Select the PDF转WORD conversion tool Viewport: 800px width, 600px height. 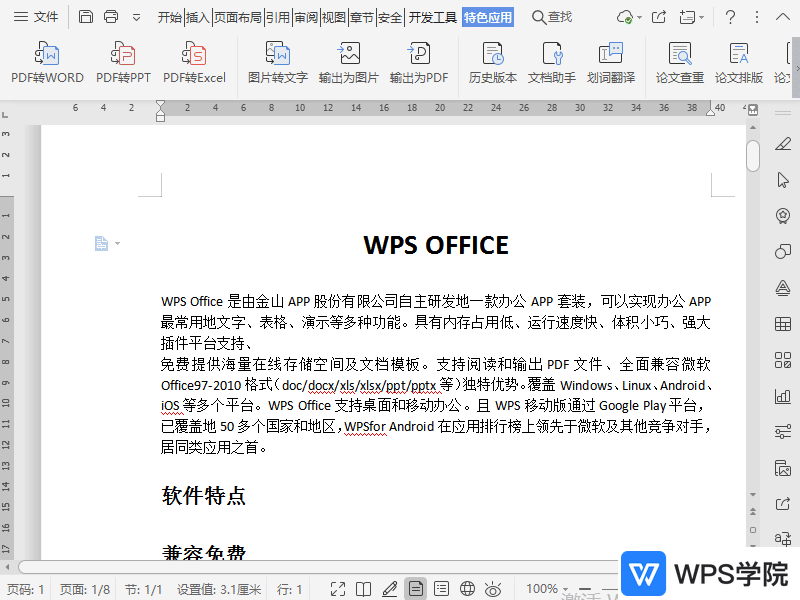pyautogui.click(x=46, y=60)
